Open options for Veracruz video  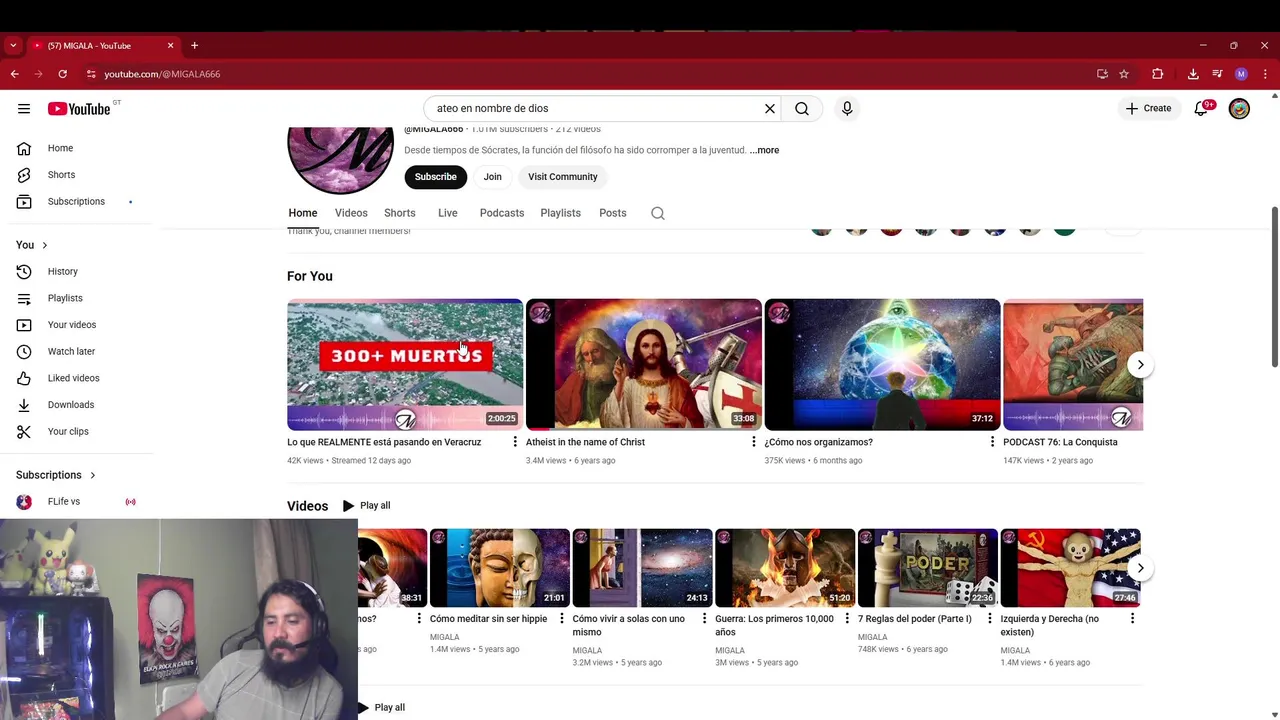click(x=515, y=442)
